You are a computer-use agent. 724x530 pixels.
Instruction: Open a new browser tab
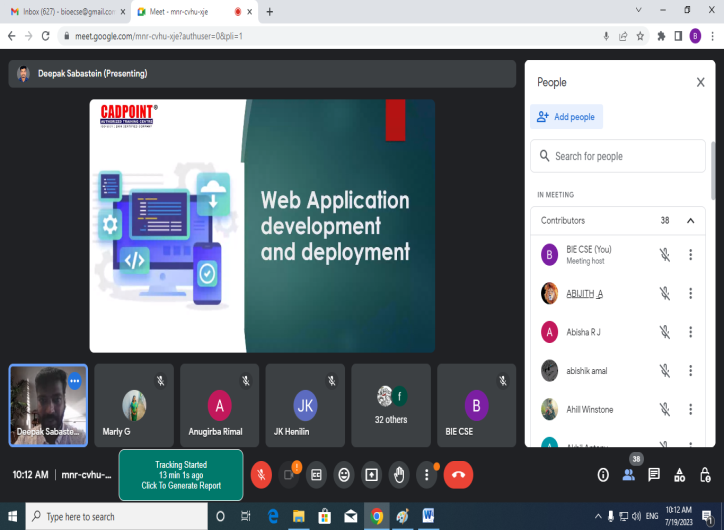point(270,12)
